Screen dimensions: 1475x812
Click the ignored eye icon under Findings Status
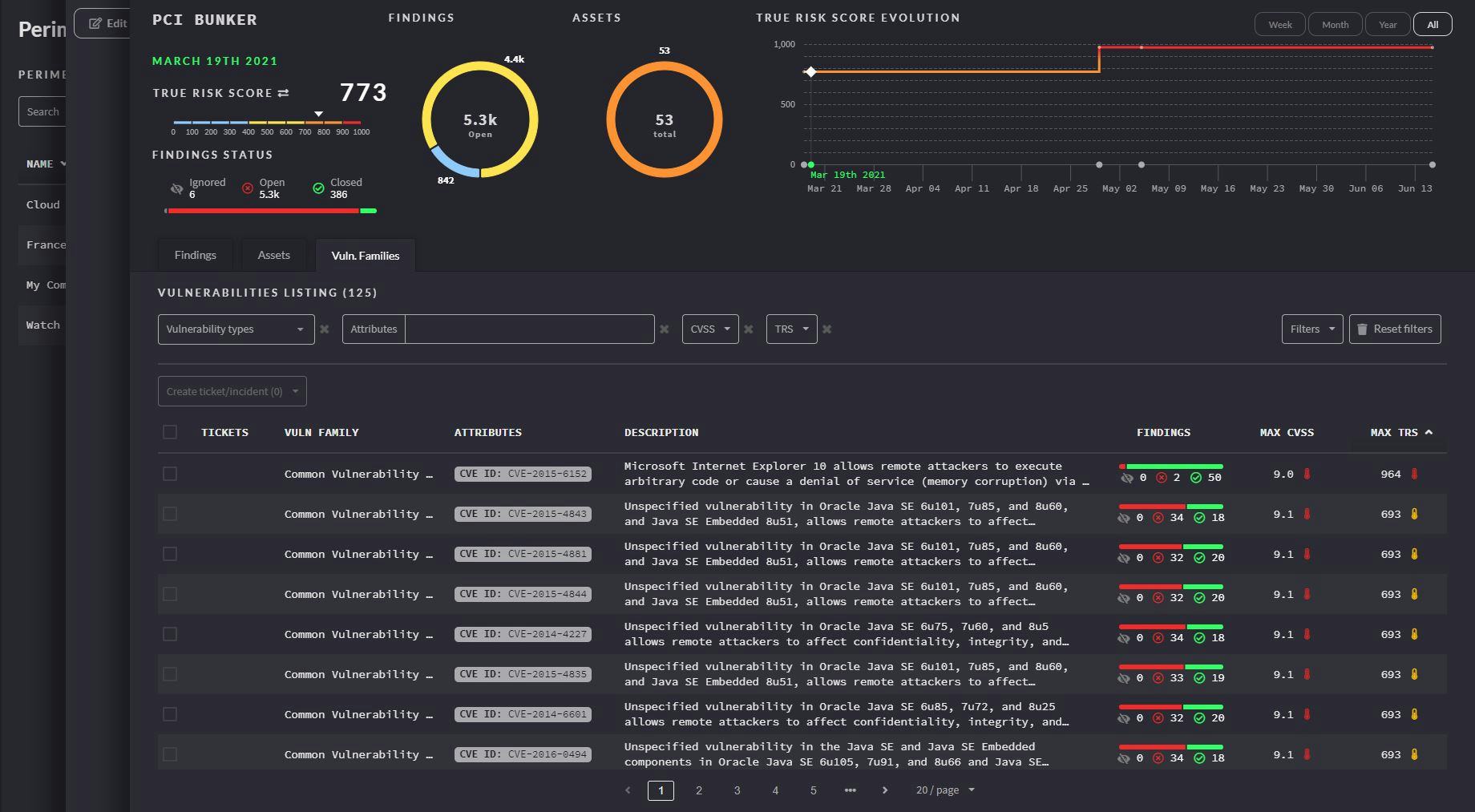[177, 189]
